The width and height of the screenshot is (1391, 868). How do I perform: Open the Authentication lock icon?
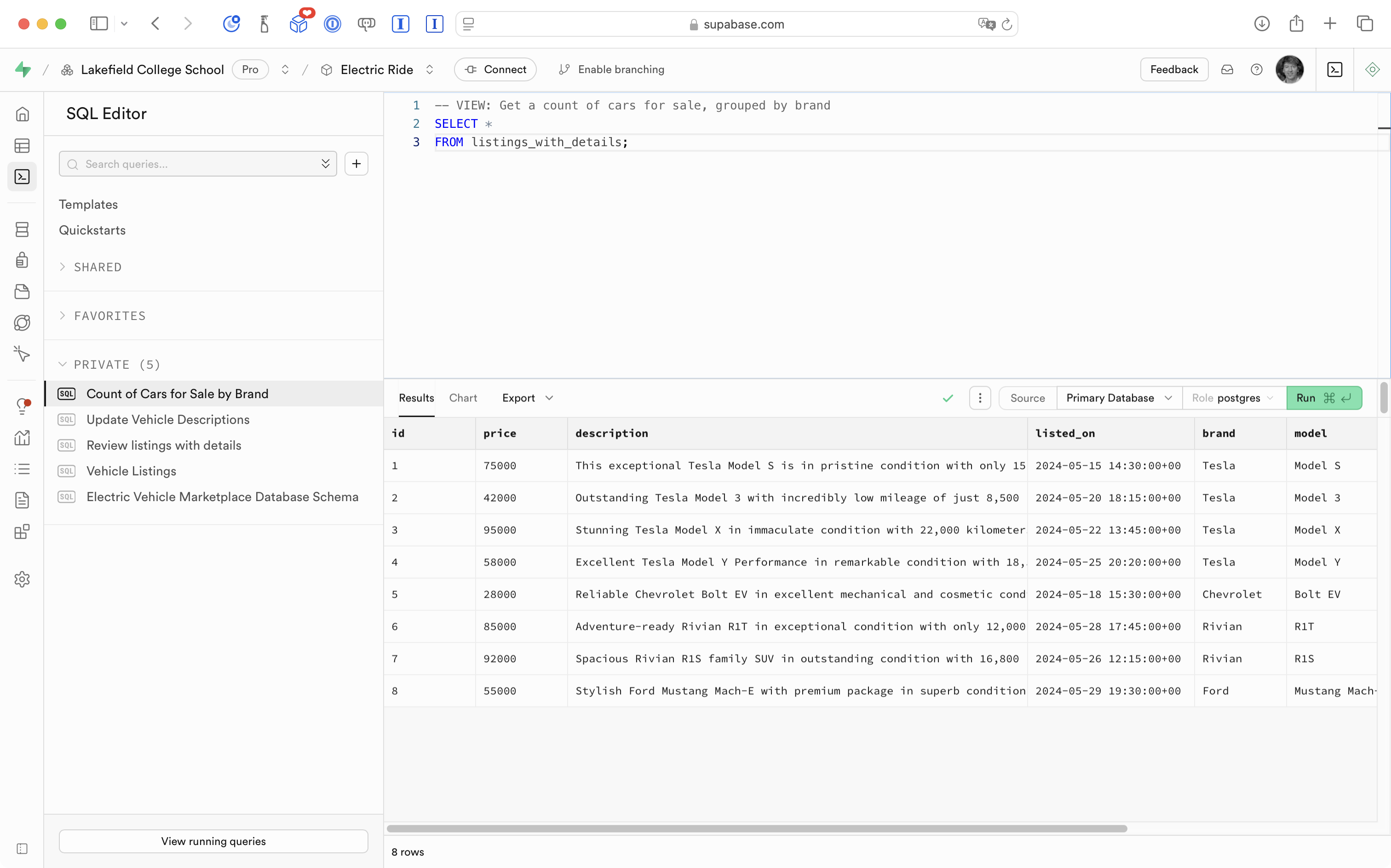point(22,260)
